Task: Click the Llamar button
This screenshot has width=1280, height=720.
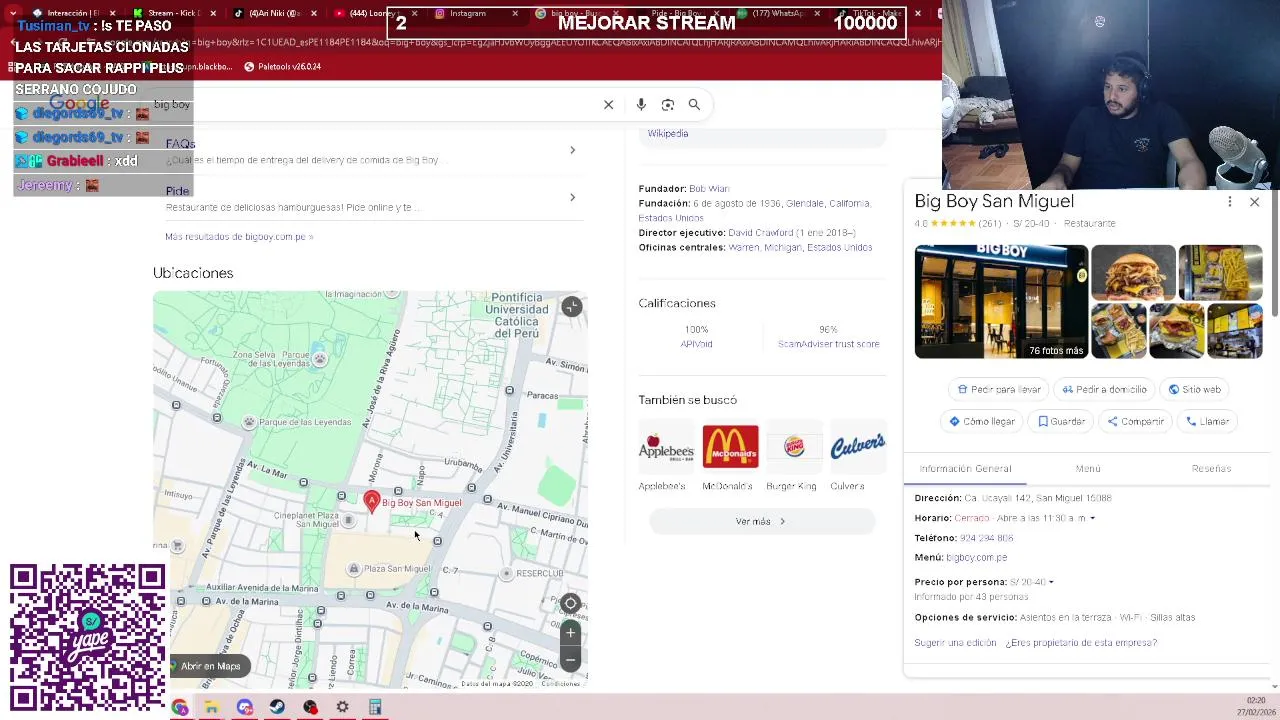Action: click(x=1207, y=421)
